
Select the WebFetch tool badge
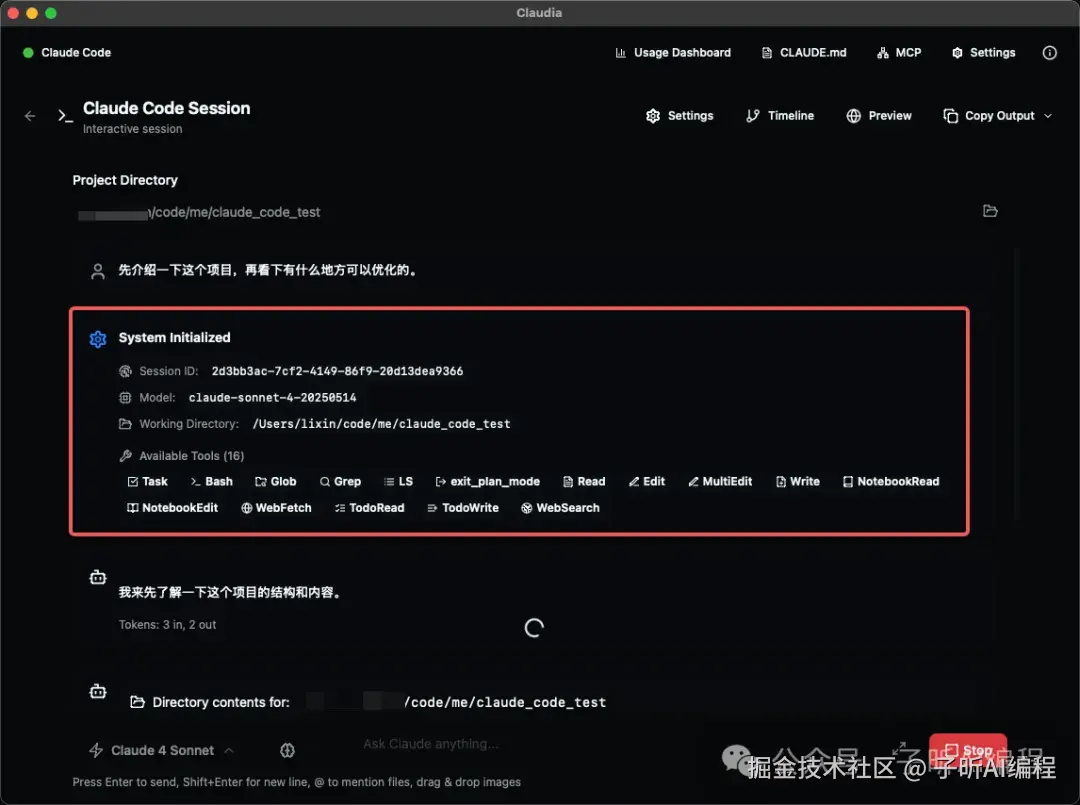click(x=276, y=508)
